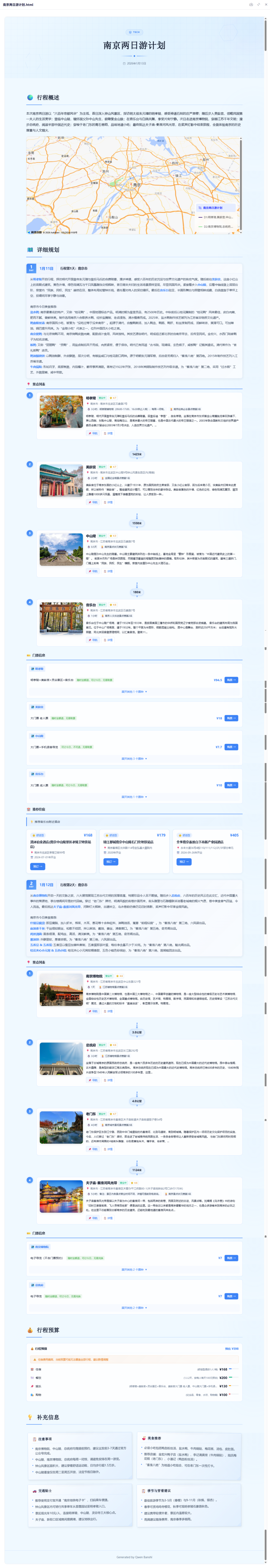The height and width of the screenshot is (1568, 270).
Task: Open 详情 for 夫子庙-秦淮河风光带
Action: click(x=108, y=1218)
